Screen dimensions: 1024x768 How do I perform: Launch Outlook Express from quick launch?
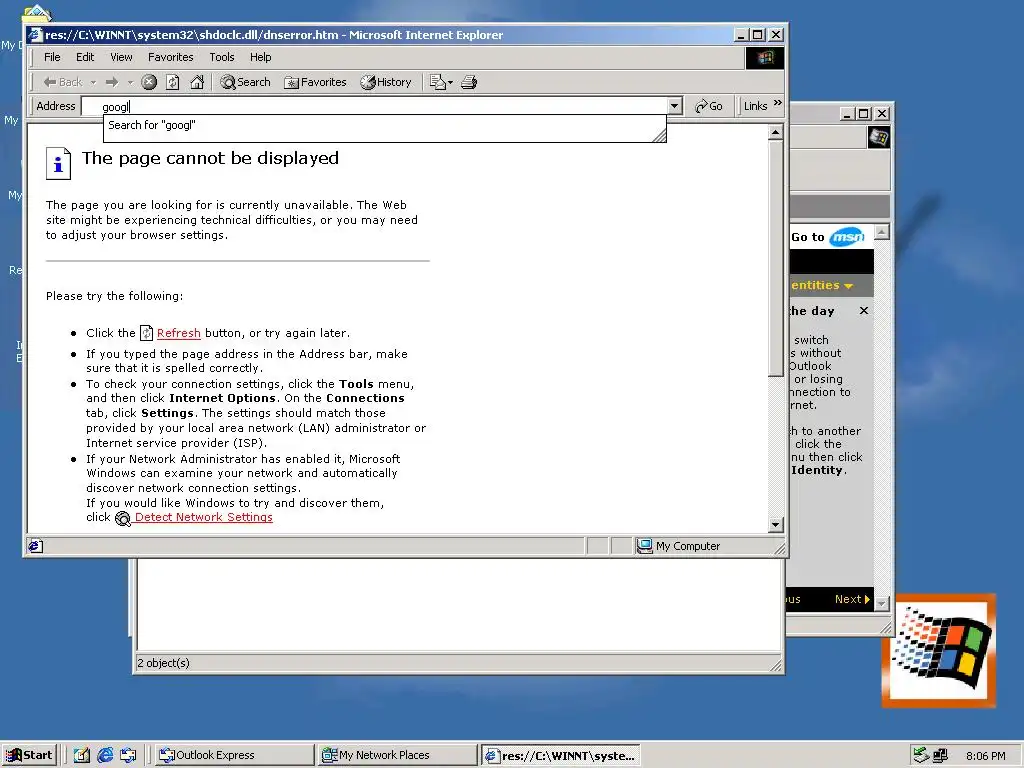[x=128, y=755]
